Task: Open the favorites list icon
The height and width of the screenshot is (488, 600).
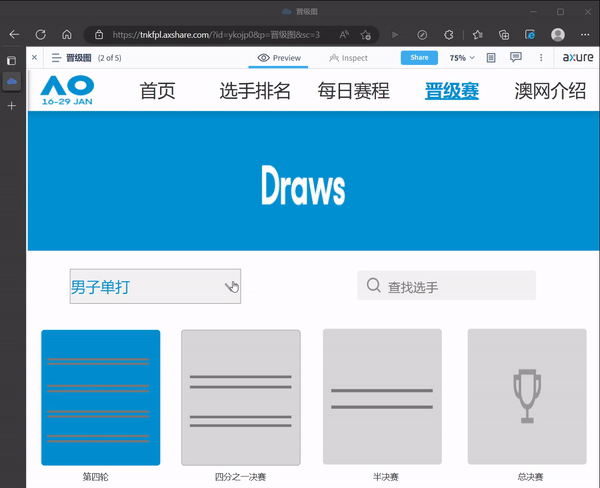Action: click(x=477, y=35)
